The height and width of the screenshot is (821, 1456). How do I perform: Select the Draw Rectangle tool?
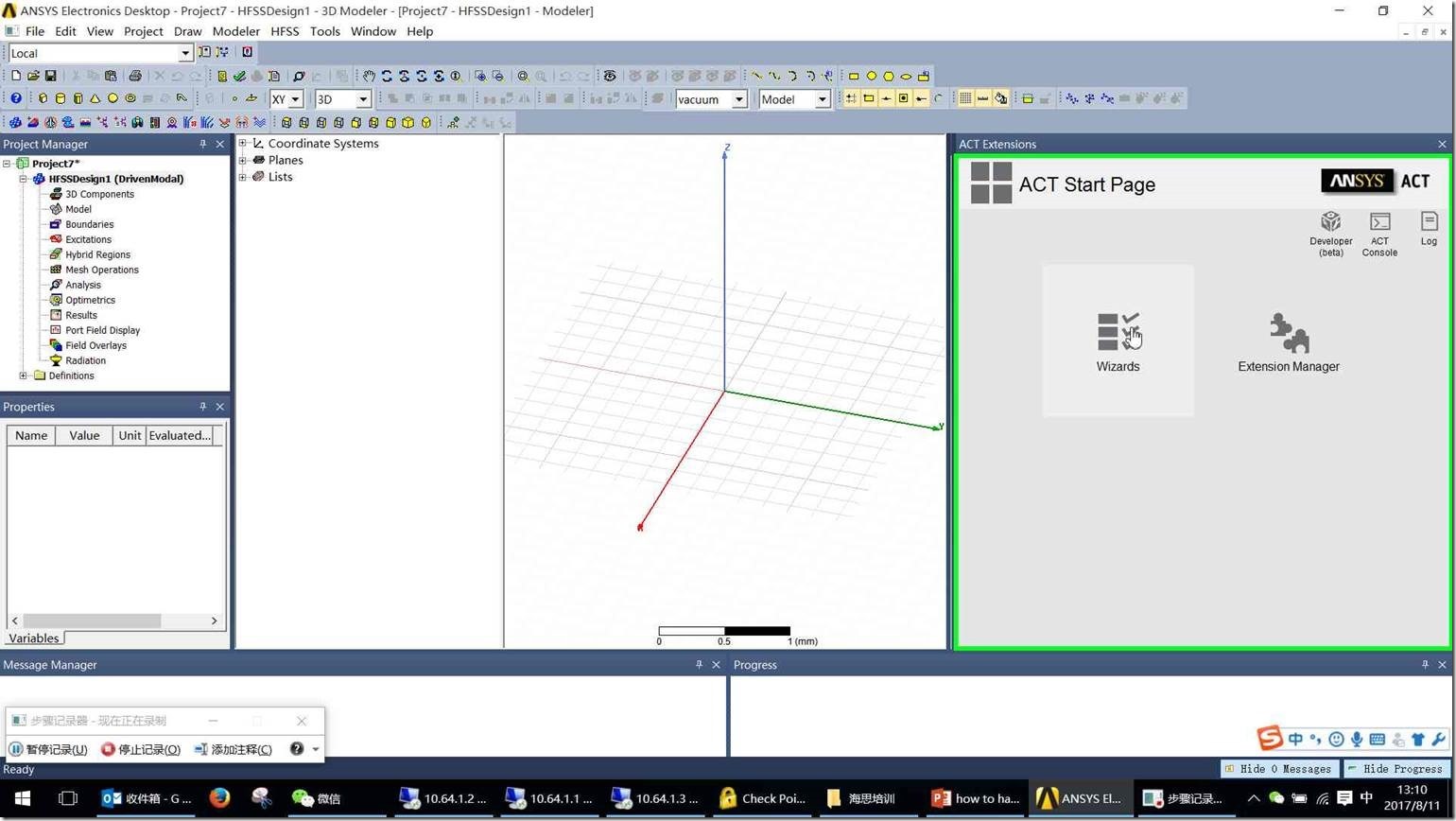pyautogui.click(x=854, y=76)
